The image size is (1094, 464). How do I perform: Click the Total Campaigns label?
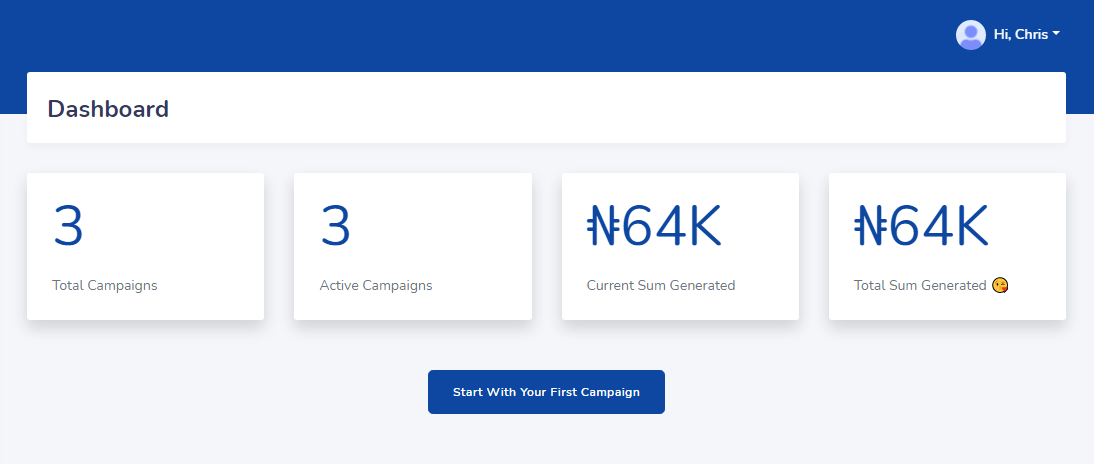105,286
